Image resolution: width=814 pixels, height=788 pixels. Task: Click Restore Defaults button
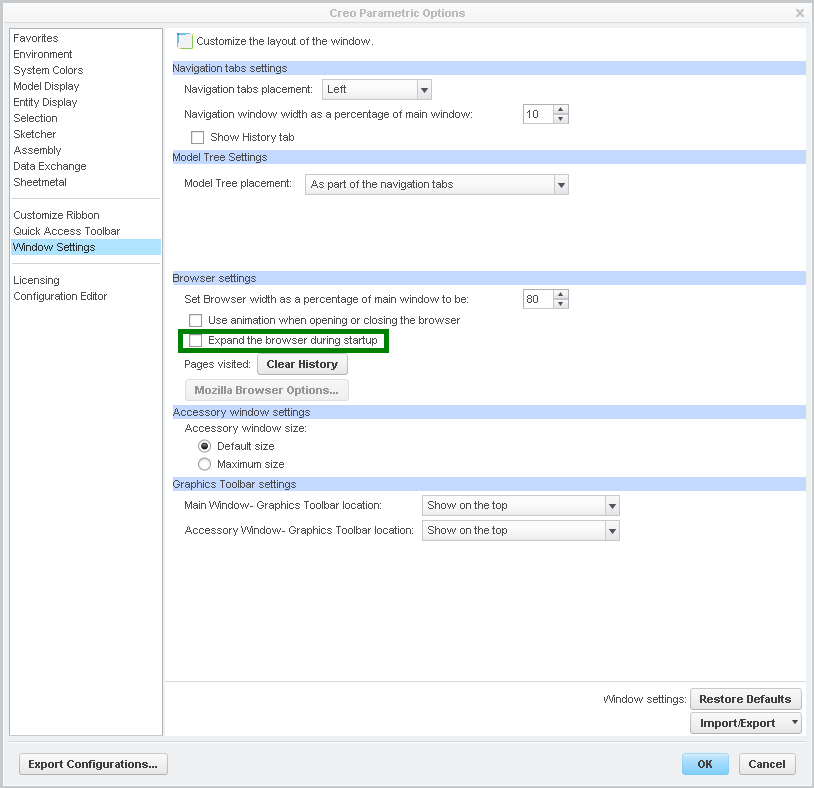pyautogui.click(x=745, y=699)
